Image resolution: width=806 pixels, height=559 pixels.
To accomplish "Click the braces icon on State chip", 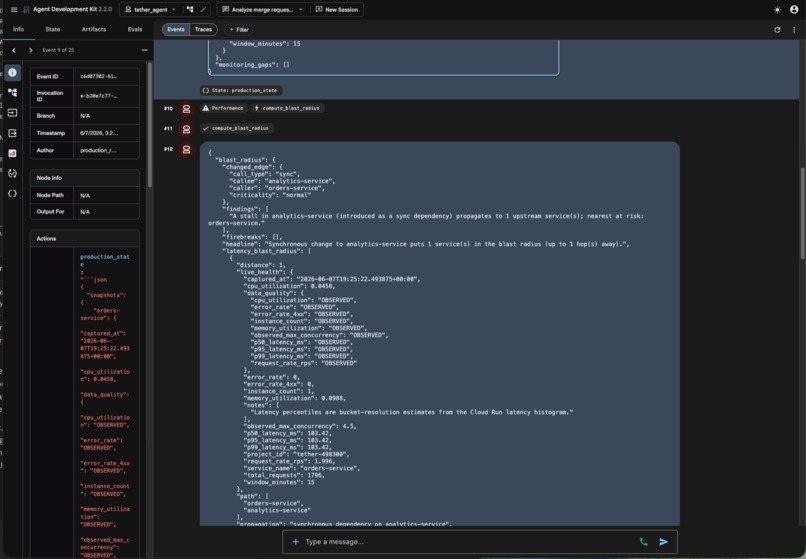I will click(206, 91).
